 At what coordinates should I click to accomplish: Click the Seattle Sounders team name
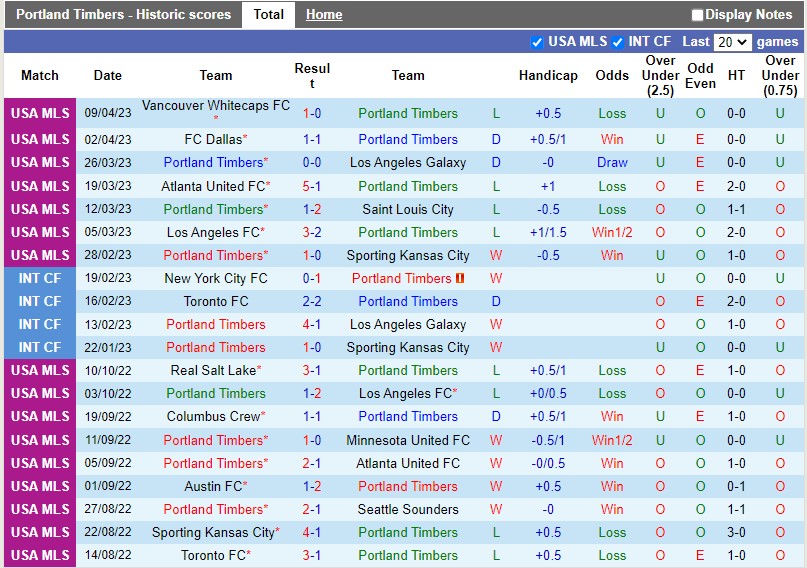click(x=408, y=509)
